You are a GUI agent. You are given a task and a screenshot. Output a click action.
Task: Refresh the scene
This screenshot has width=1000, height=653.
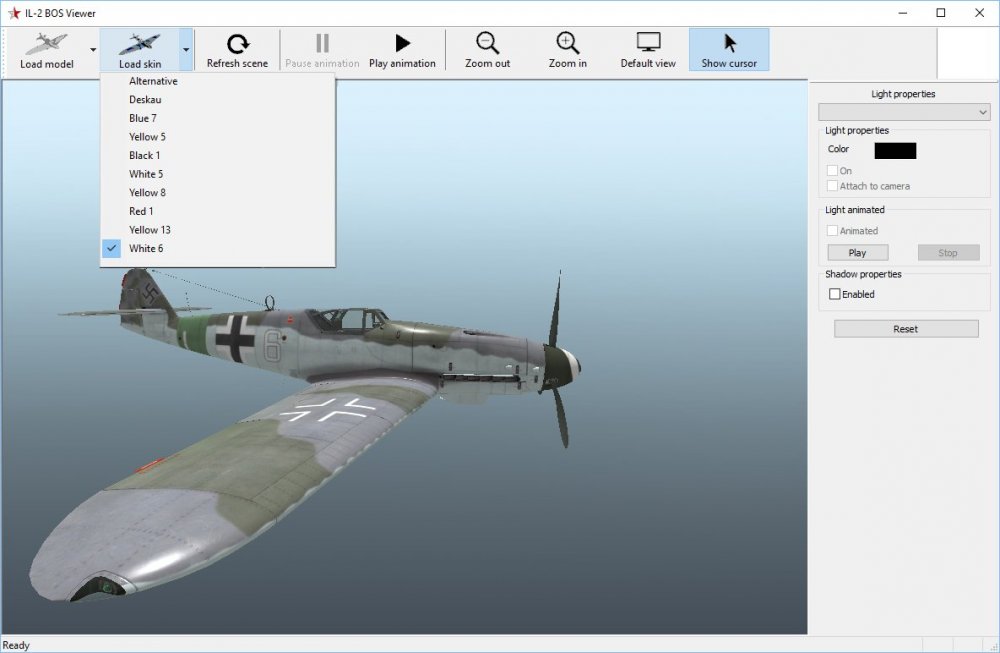point(237,49)
